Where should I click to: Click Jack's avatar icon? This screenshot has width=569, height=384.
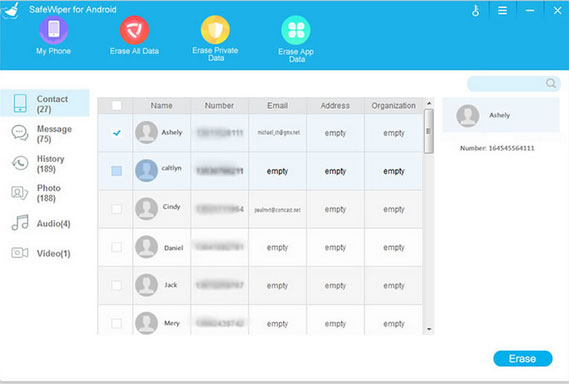click(146, 285)
